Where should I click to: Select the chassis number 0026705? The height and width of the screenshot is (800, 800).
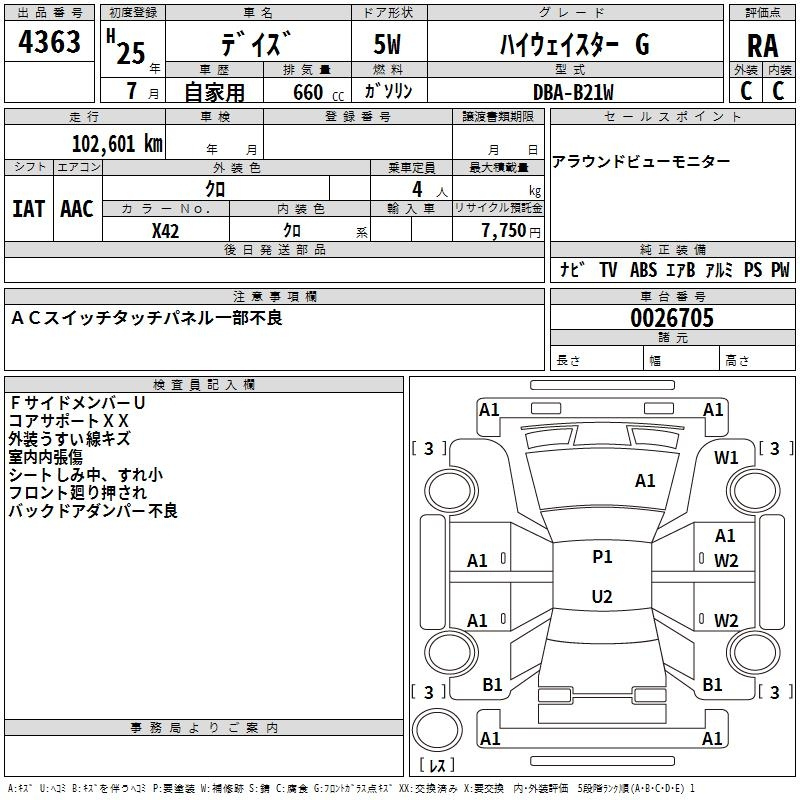point(671,319)
